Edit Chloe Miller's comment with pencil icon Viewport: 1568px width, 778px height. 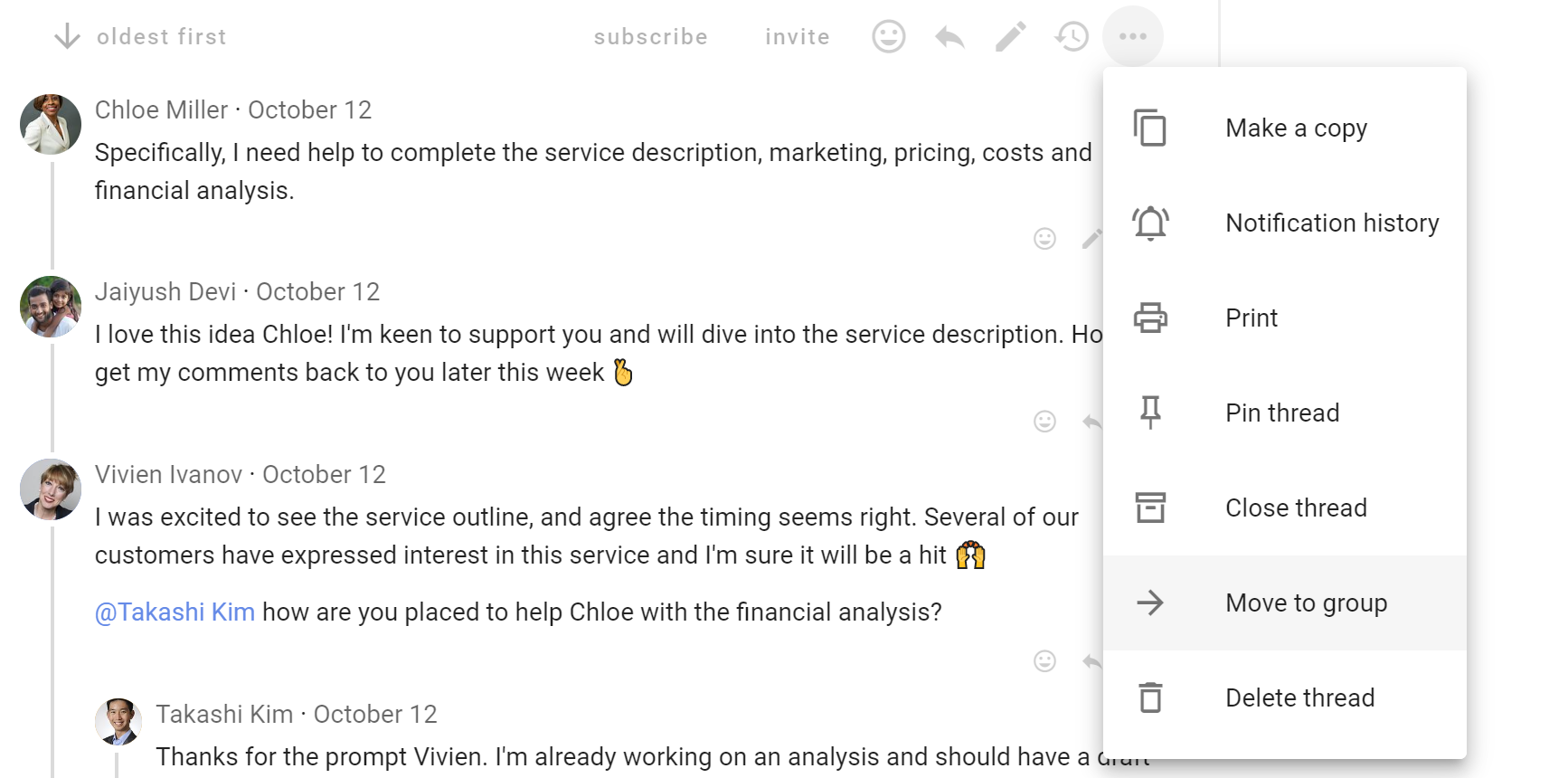(1091, 239)
